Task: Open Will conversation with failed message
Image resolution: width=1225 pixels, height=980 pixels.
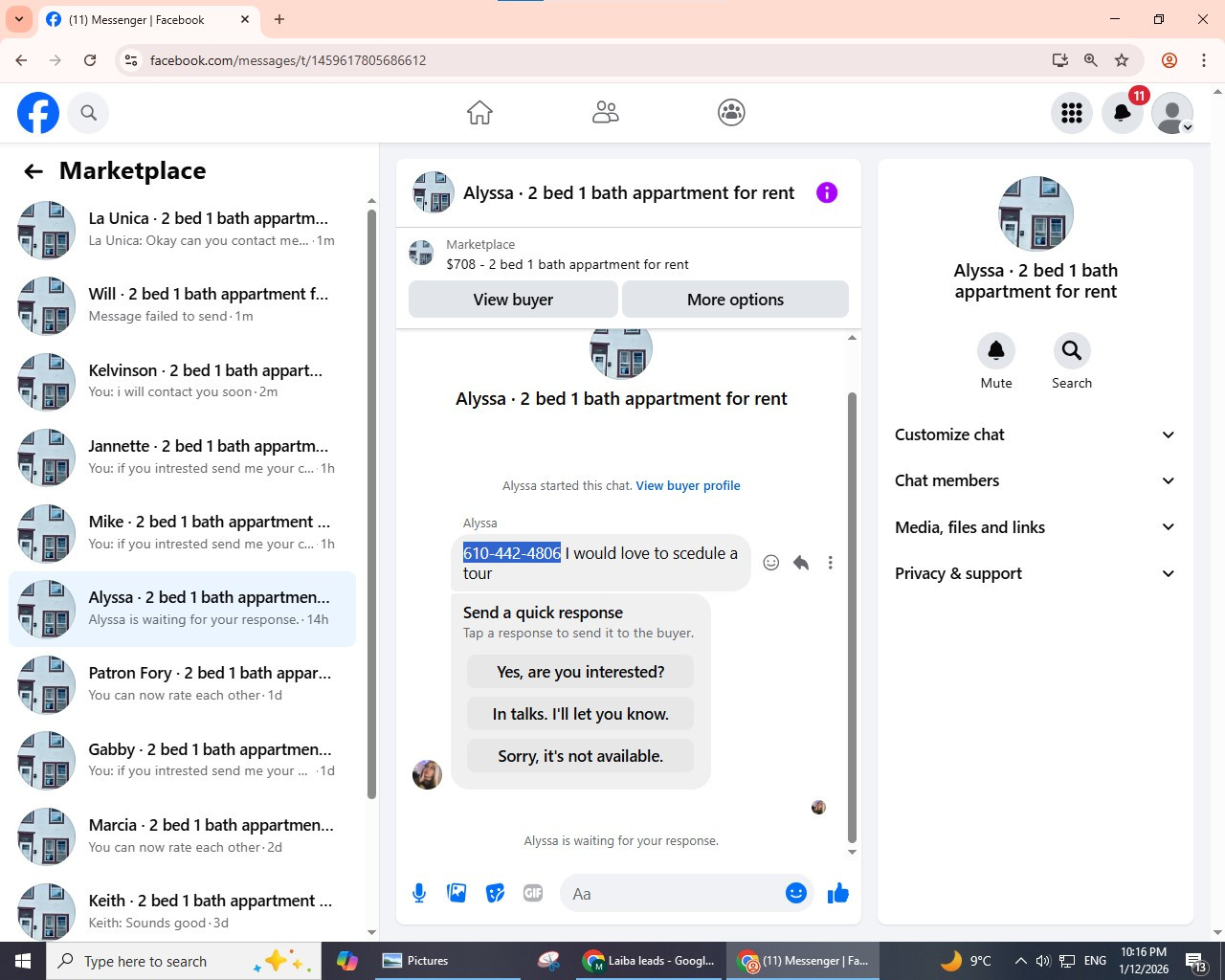Action: (x=182, y=305)
